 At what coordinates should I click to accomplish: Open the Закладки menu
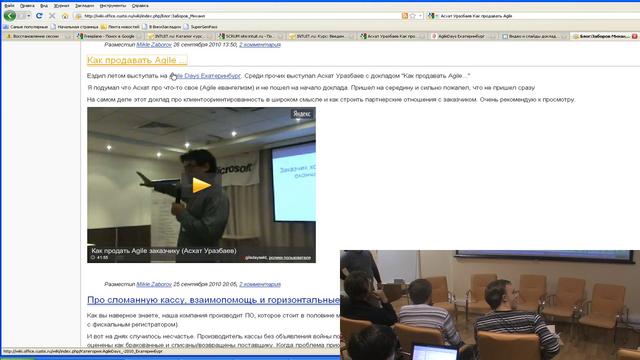pyautogui.click(x=84, y=6)
